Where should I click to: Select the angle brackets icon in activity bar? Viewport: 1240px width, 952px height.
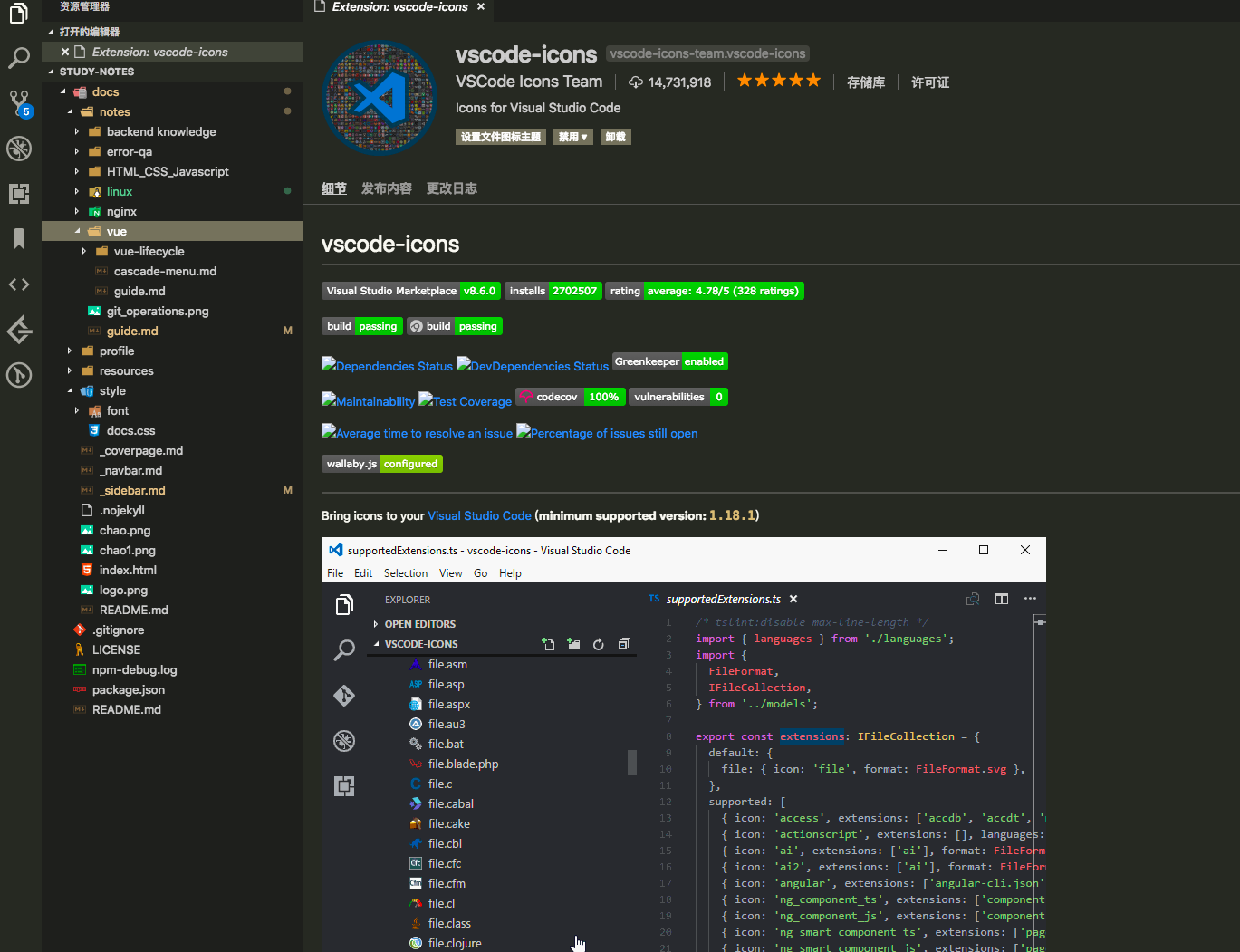coord(19,284)
